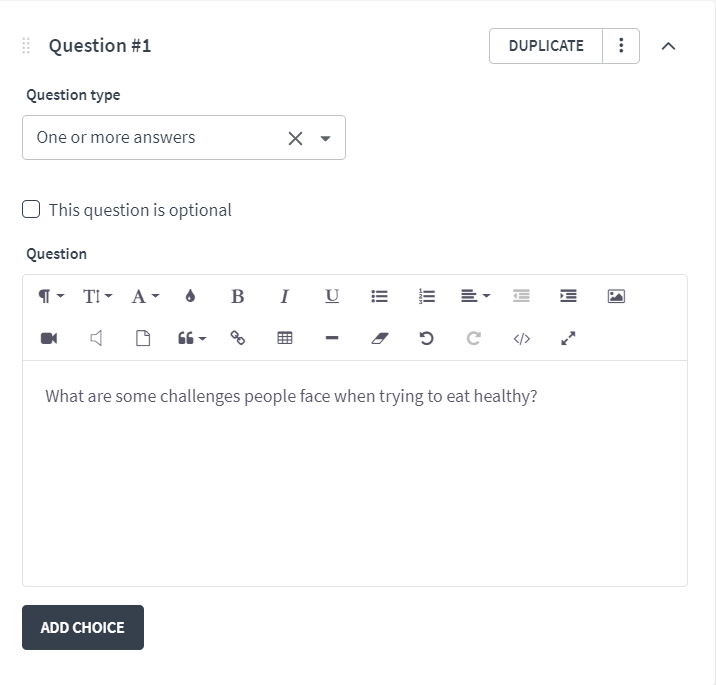Viewport: 716px width, 685px height.
Task: Insert a video with camera icon
Action: coord(49,338)
